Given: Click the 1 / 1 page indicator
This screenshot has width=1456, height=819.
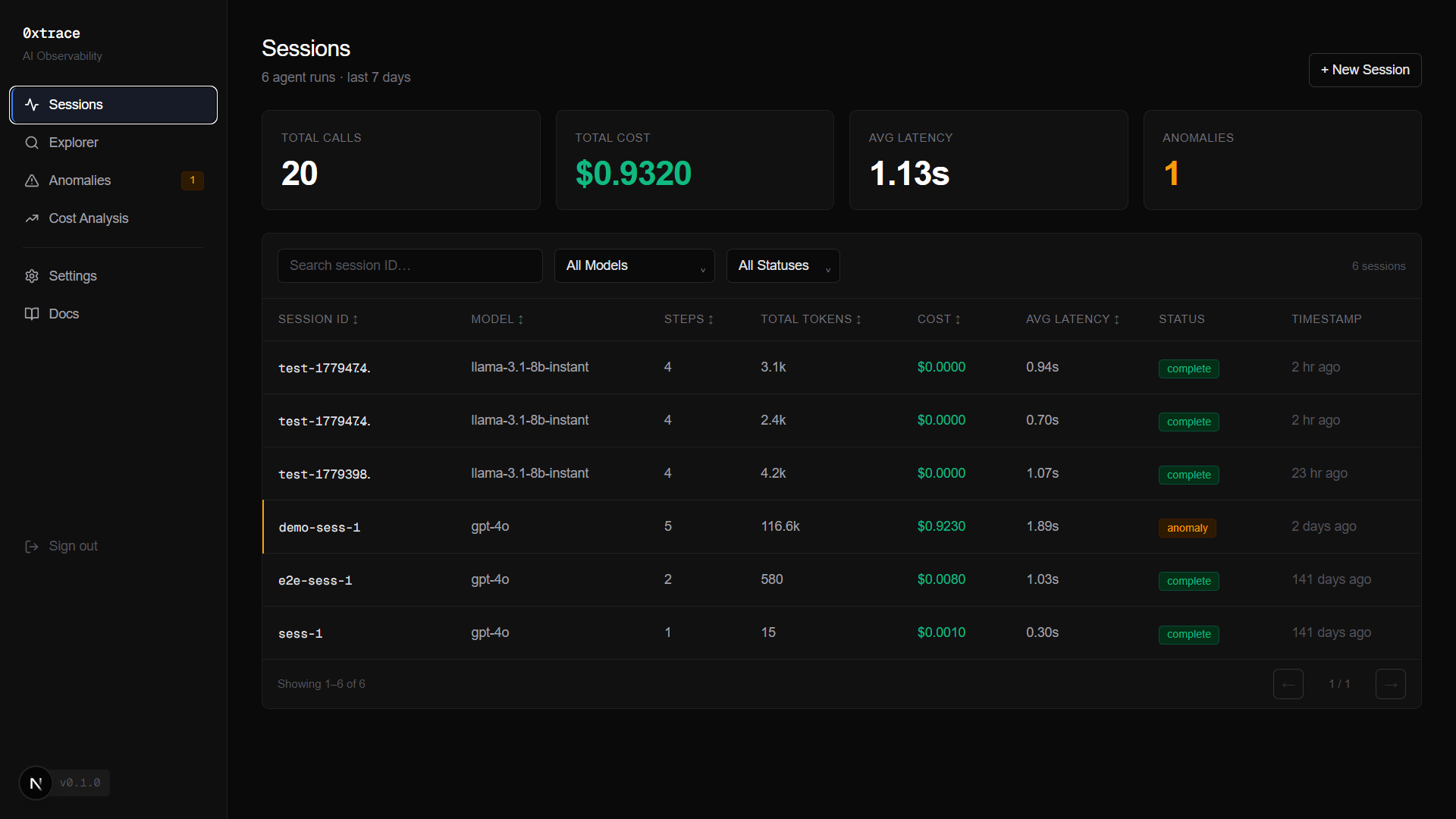Looking at the screenshot, I should coord(1339,684).
